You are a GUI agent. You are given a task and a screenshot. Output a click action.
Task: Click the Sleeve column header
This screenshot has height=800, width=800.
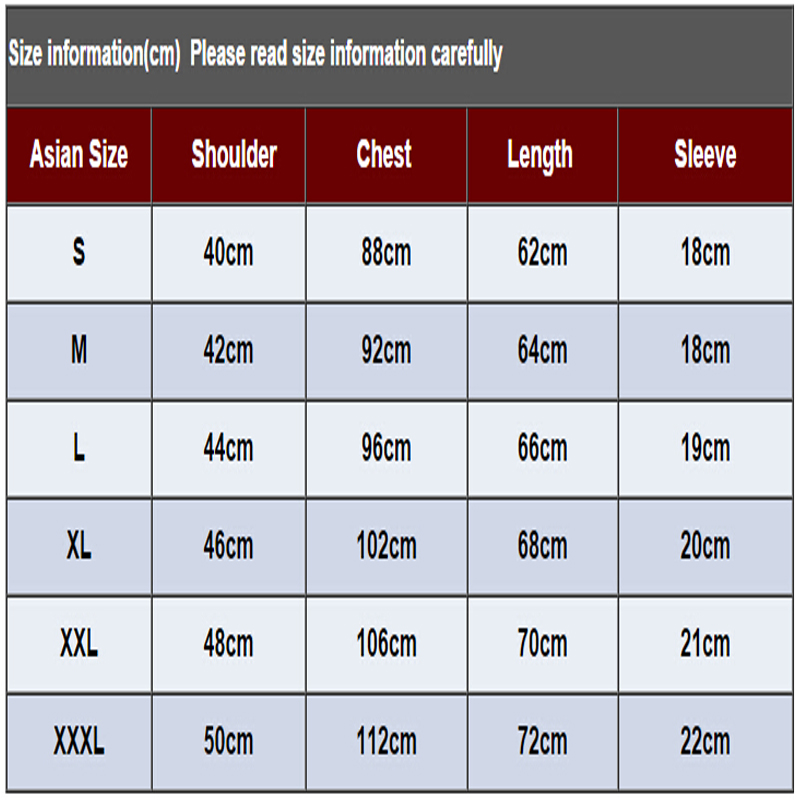click(x=705, y=155)
